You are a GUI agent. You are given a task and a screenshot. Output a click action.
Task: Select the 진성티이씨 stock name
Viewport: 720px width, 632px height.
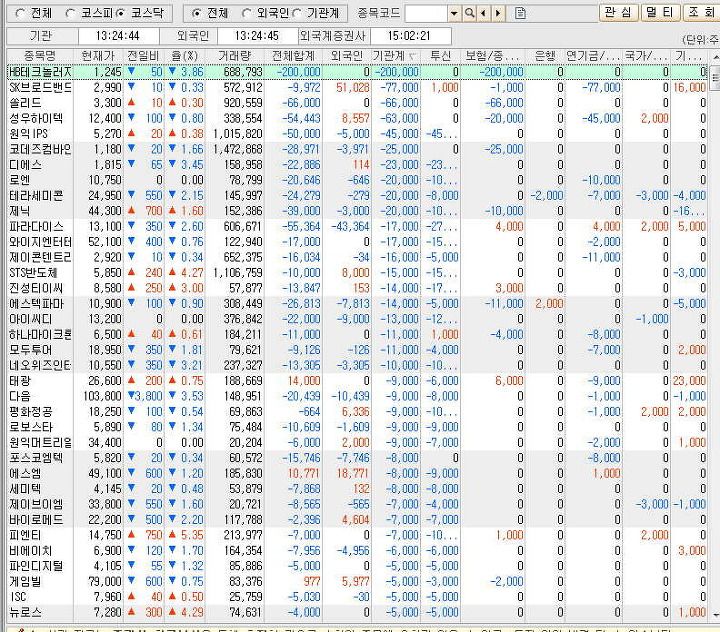36,288
